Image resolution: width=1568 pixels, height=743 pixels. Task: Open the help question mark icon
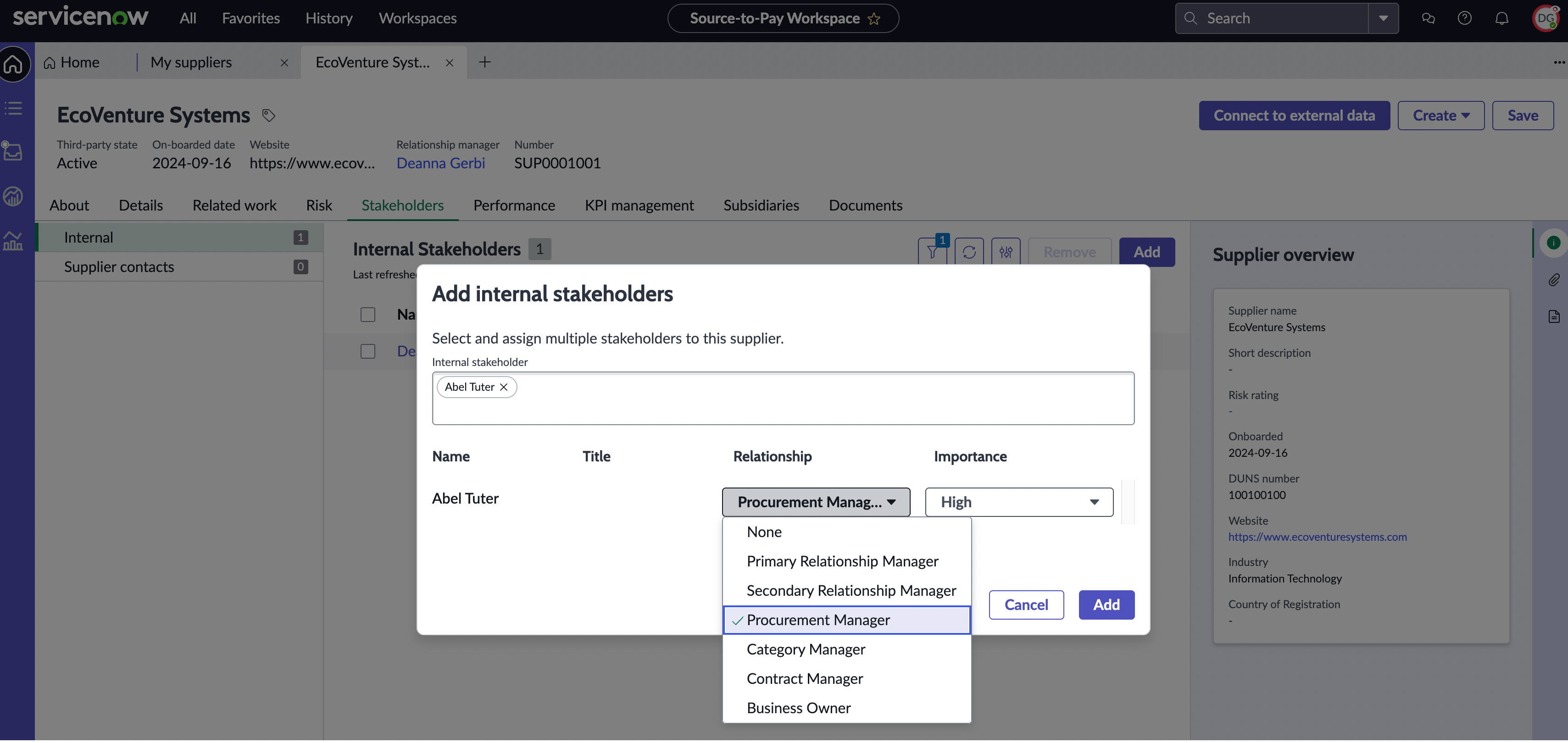pos(1464,18)
